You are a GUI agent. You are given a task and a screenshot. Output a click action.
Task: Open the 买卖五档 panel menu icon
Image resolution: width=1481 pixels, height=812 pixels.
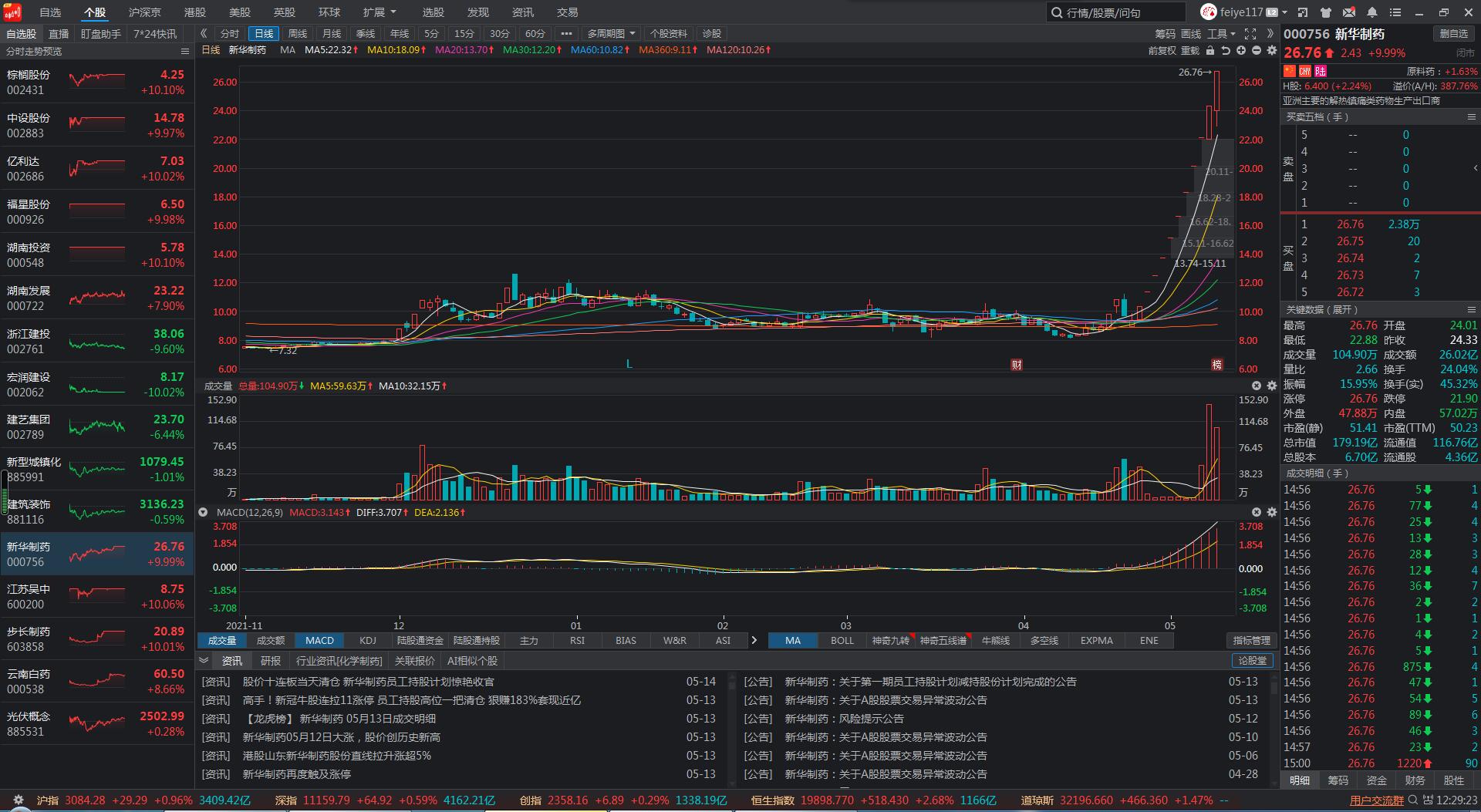tap(1472, 116)
